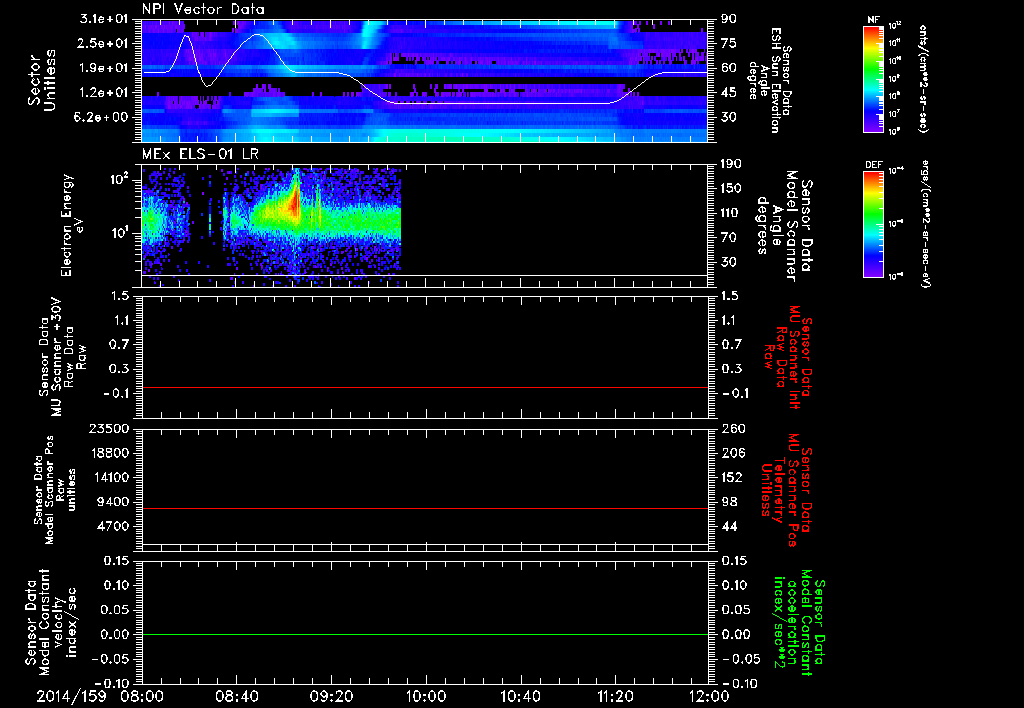The image size is (1024, 708).
Task: Click the '23500' scanner position tick value
Action: tap(108, 428)
